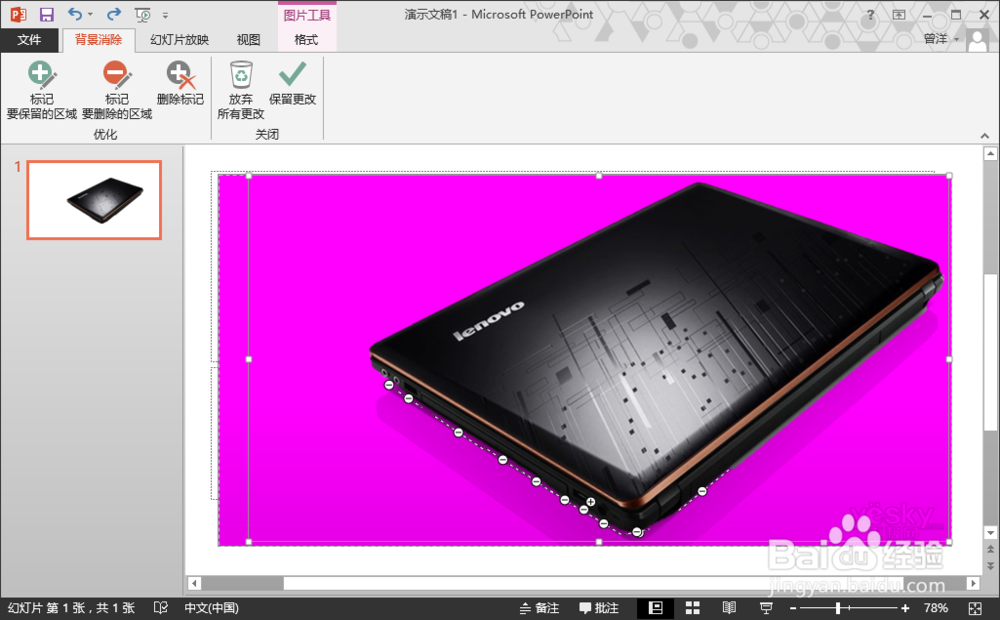Open undo history dropdown arrow
This screenshot has height=620, width=1000.
tap(91, 15)
